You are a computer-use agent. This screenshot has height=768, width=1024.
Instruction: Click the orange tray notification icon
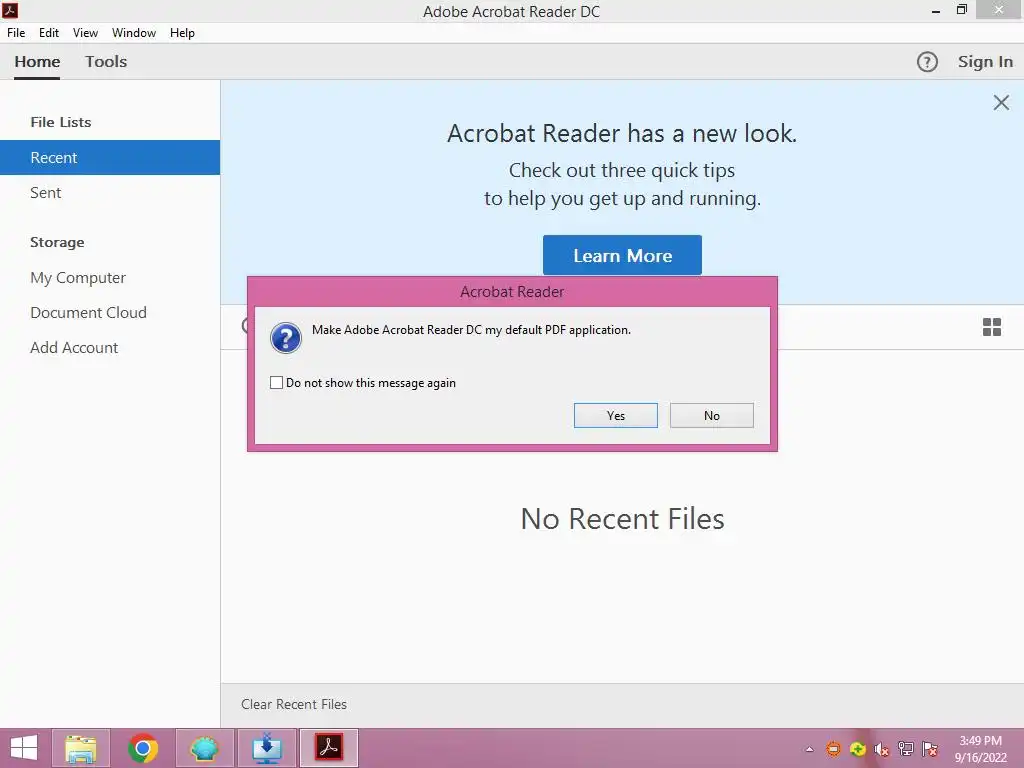coord(833,749)
